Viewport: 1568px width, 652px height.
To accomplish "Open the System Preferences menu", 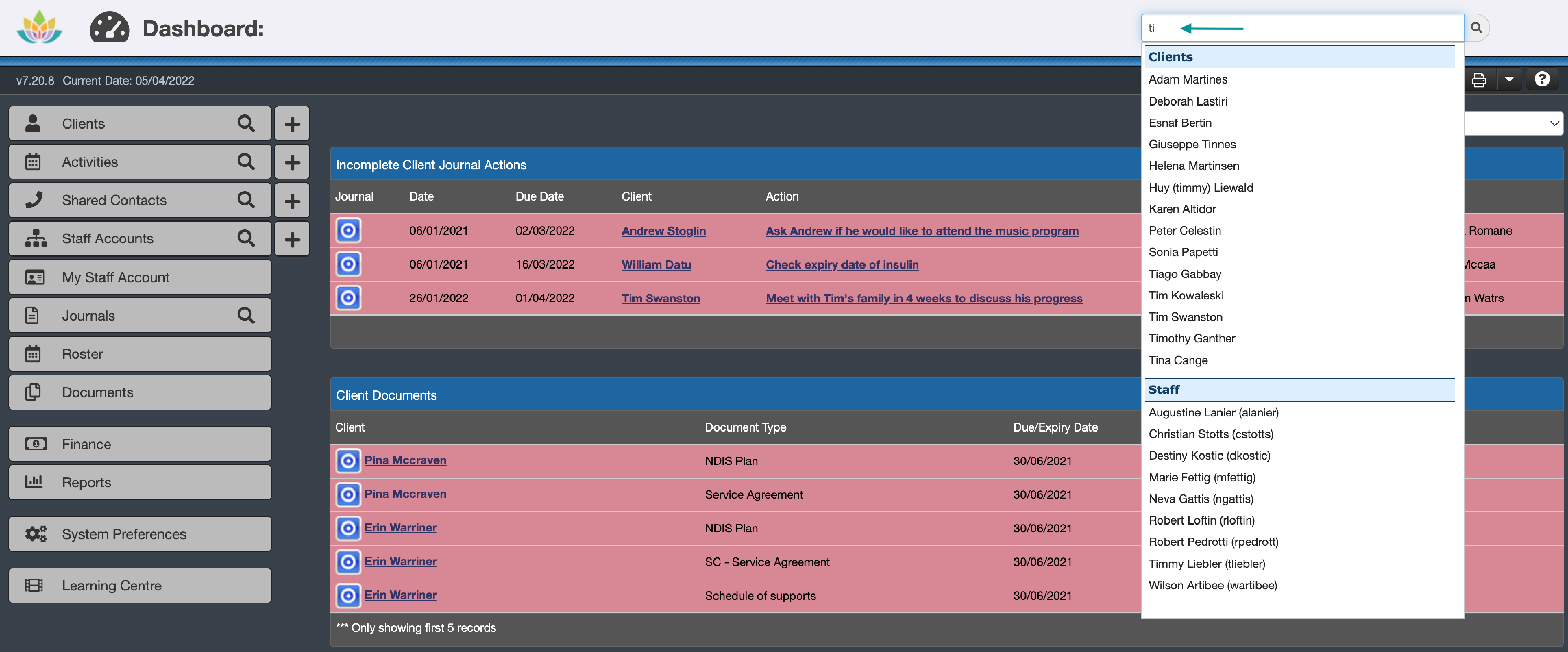I will (140, 534).
